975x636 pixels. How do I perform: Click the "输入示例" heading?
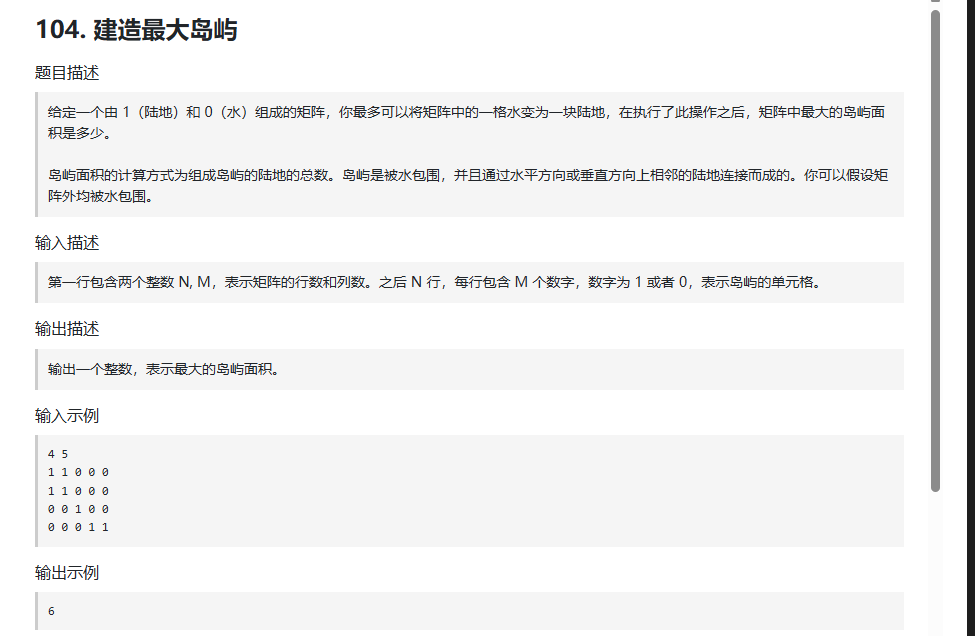click(x=67, y=416)
